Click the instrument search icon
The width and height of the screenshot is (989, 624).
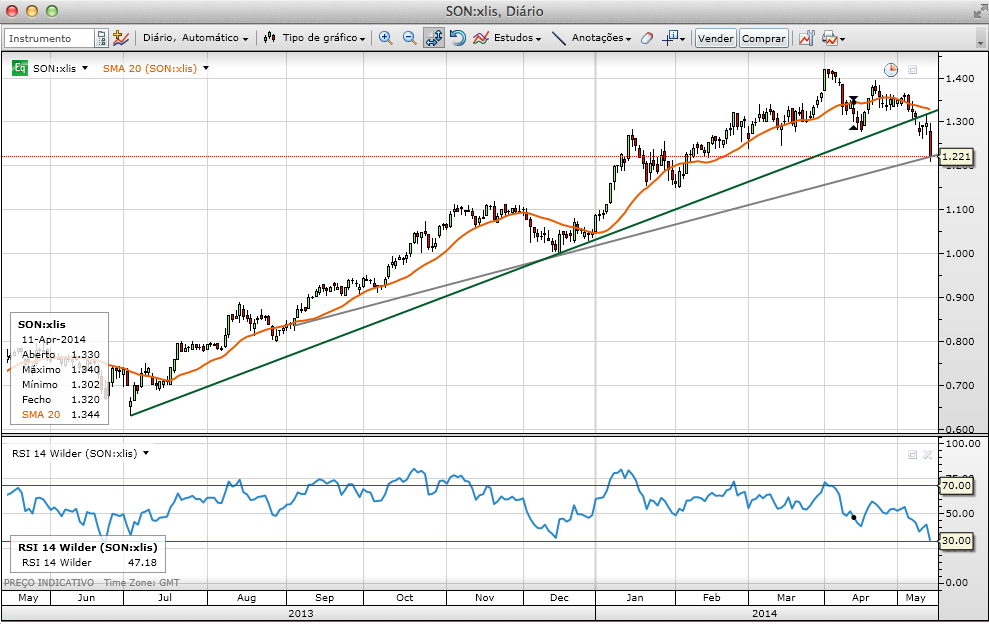[101, 38]
